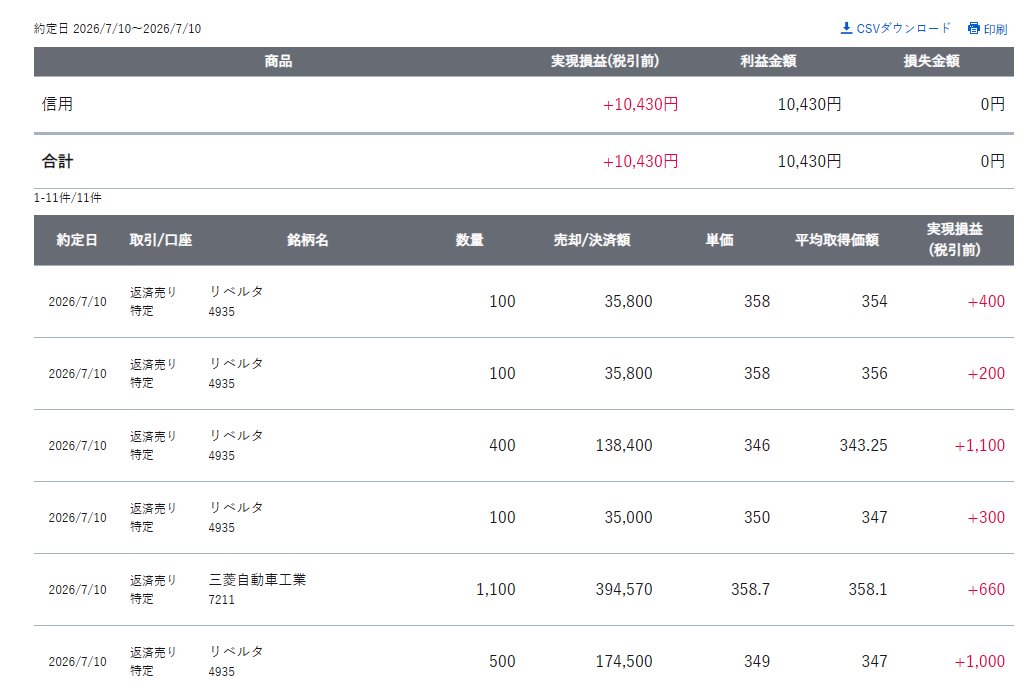Click the 単価 column header

tap(719, 240)
